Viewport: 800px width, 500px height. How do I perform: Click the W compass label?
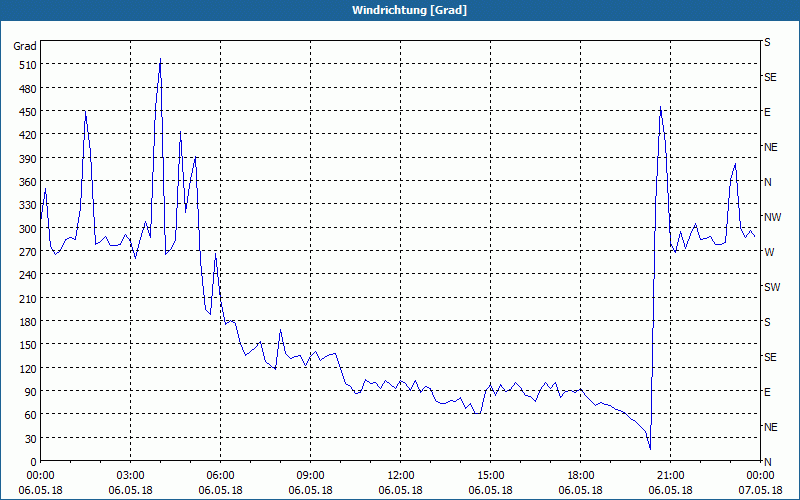(x=768, y=252)
